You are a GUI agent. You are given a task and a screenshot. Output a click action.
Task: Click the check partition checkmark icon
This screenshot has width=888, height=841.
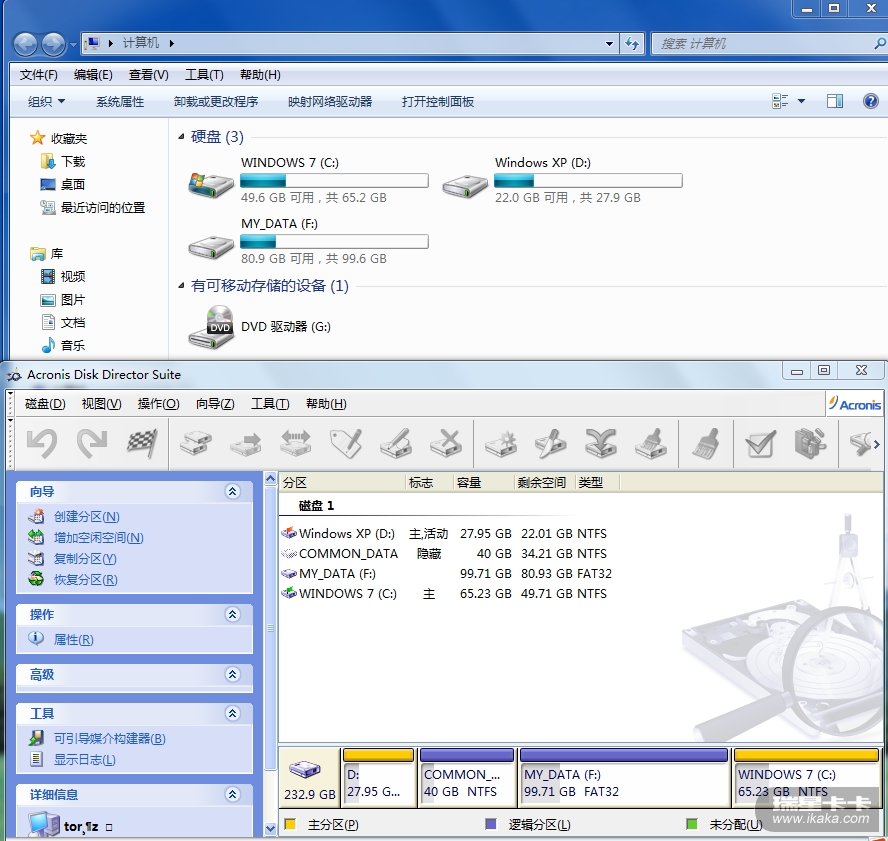coord(761,443)
